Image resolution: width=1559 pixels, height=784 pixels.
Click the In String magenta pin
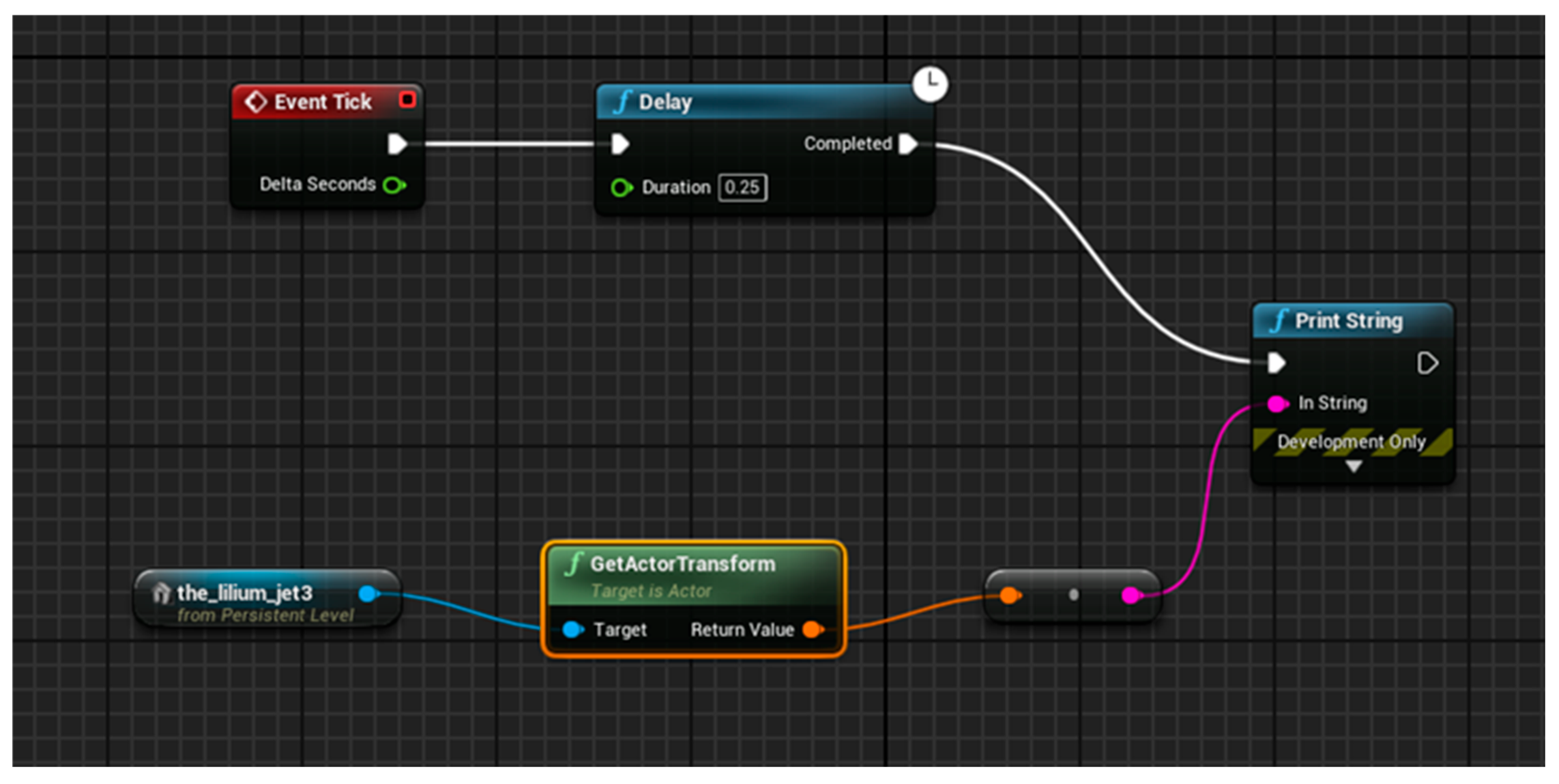(1277, 403)
